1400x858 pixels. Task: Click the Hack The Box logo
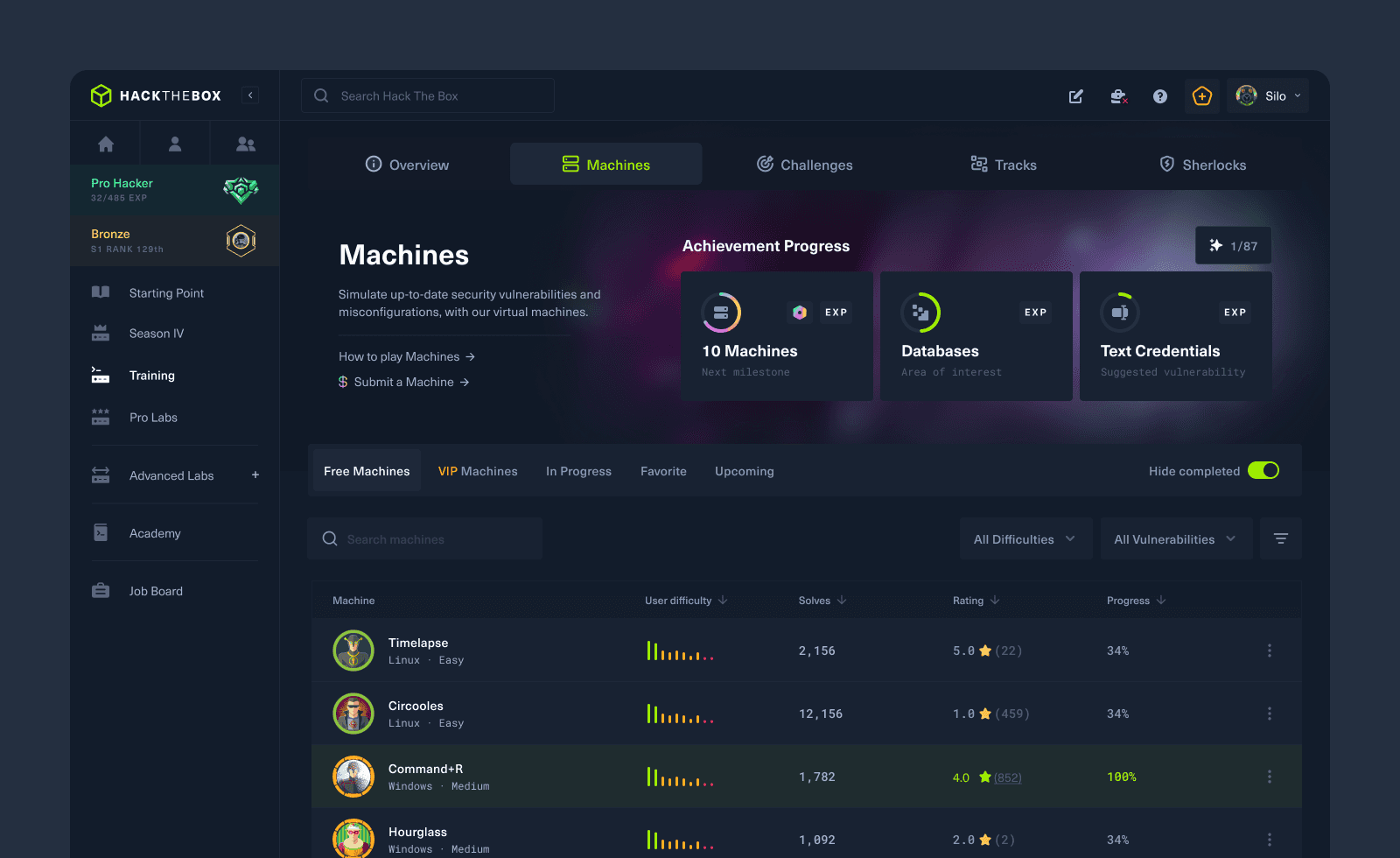pyautogui.click(x=156, y=95)
